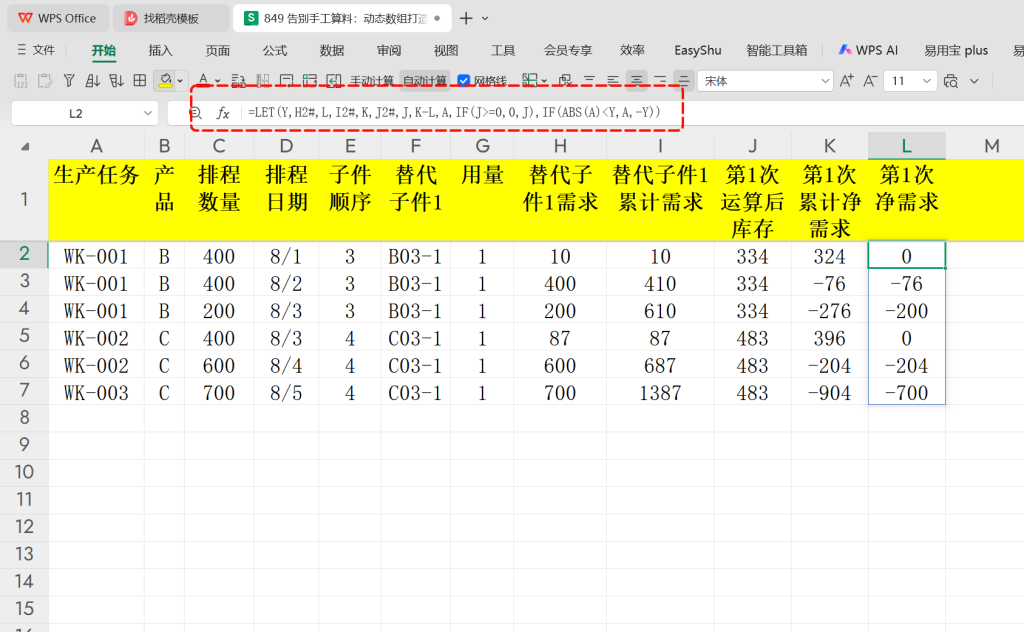Viewport: 1024px width, 632px height.
Task: Open the 文件 file menu
Action: 36,50
